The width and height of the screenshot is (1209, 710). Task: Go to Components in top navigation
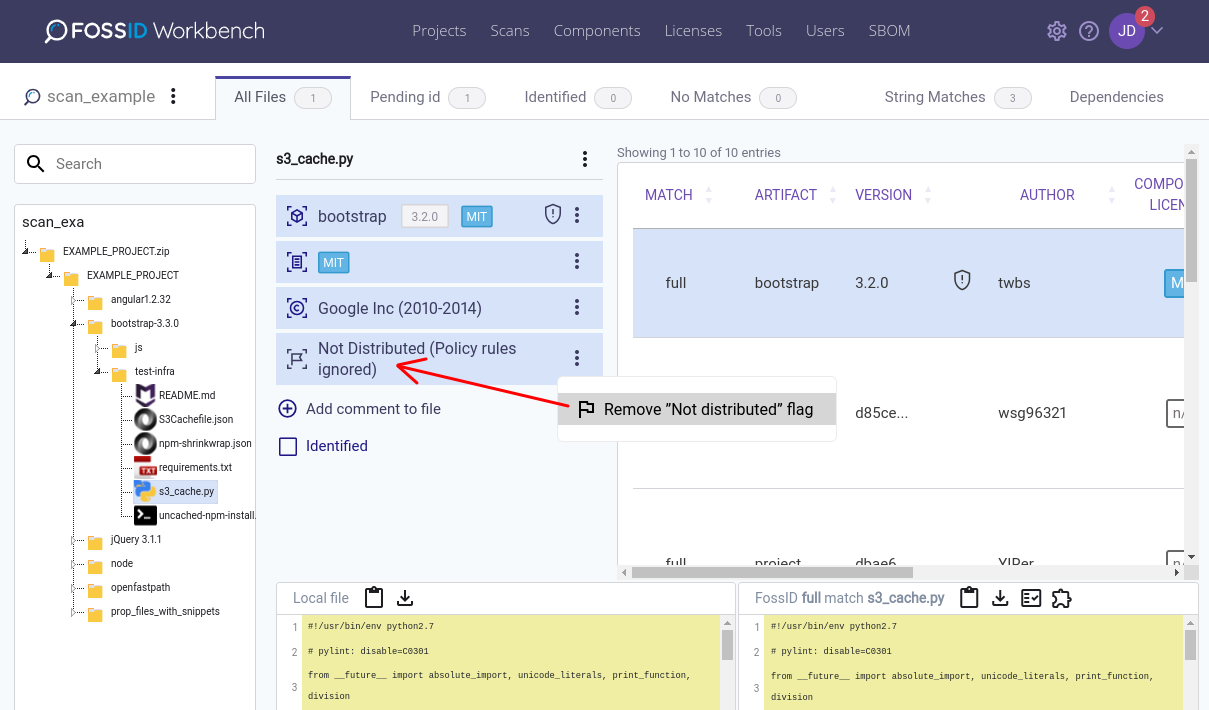tap(597, 30)
